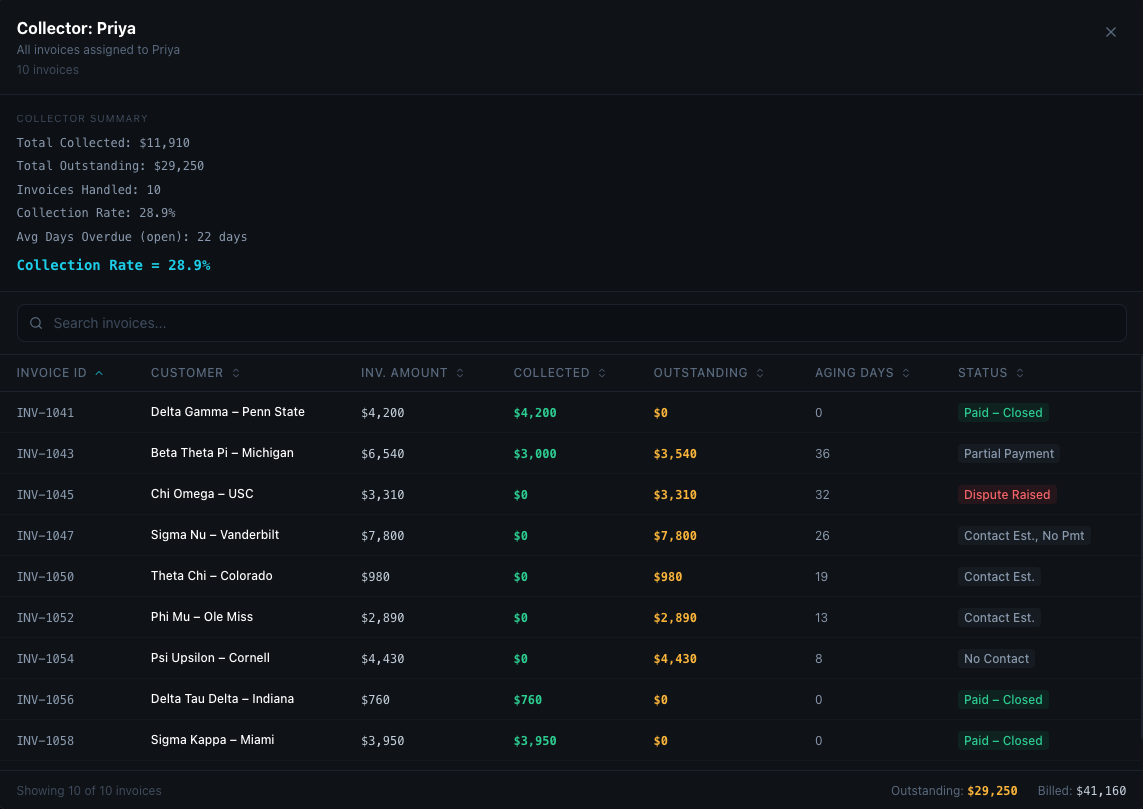
Task: Click ascending arrow next to Invoice ID
Action: [x=99, y=373]
